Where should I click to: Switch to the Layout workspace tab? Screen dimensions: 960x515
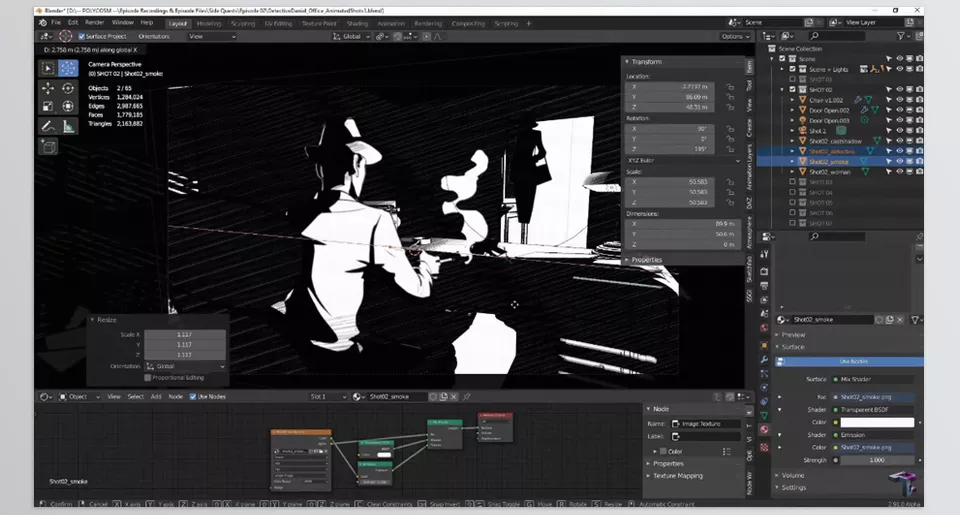click(177, 21)
